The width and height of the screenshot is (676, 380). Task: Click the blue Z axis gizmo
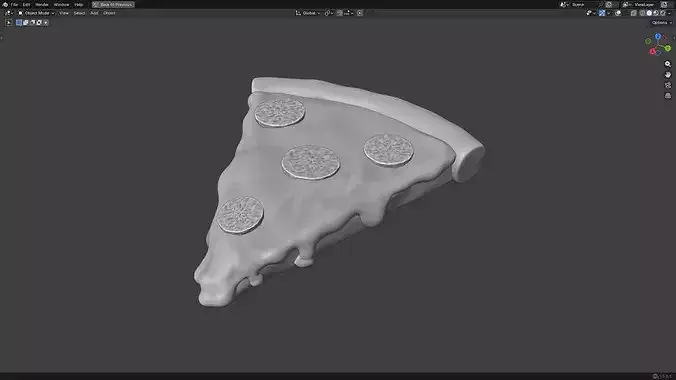pyautogui.click(x=658, y=36)
